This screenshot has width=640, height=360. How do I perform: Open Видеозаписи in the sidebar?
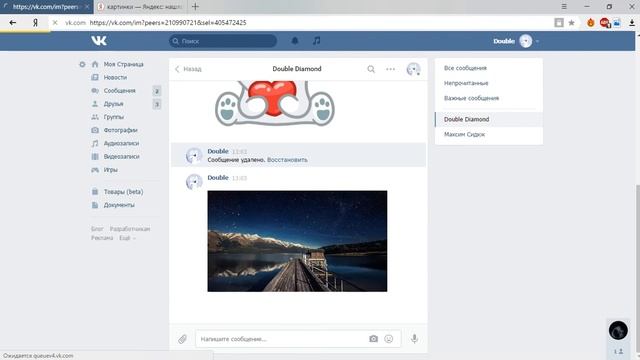tap(121, 156)
